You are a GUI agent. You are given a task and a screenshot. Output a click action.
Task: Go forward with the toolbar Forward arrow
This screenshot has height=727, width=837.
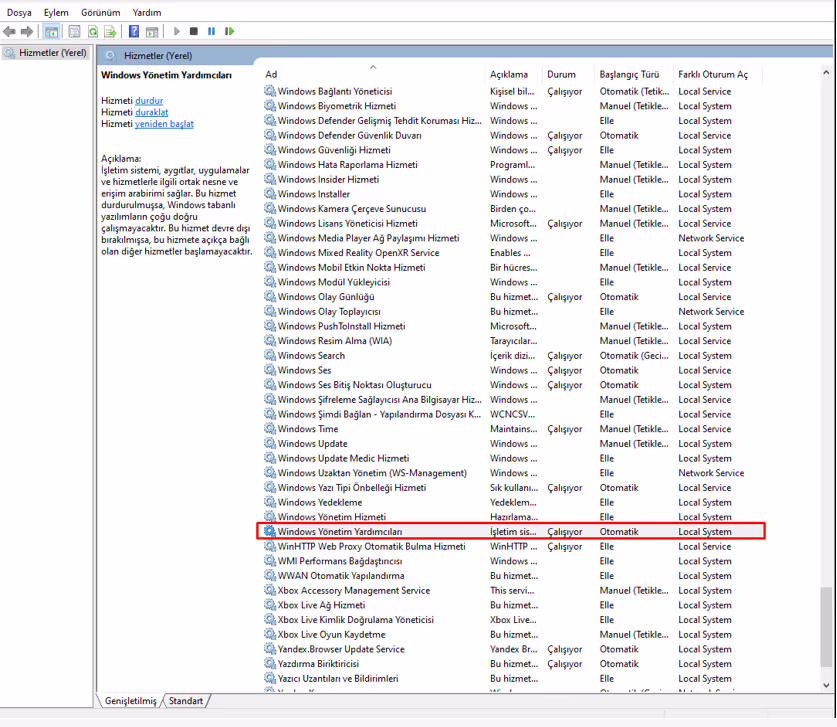pyautogui.click(x=27, y=31)
